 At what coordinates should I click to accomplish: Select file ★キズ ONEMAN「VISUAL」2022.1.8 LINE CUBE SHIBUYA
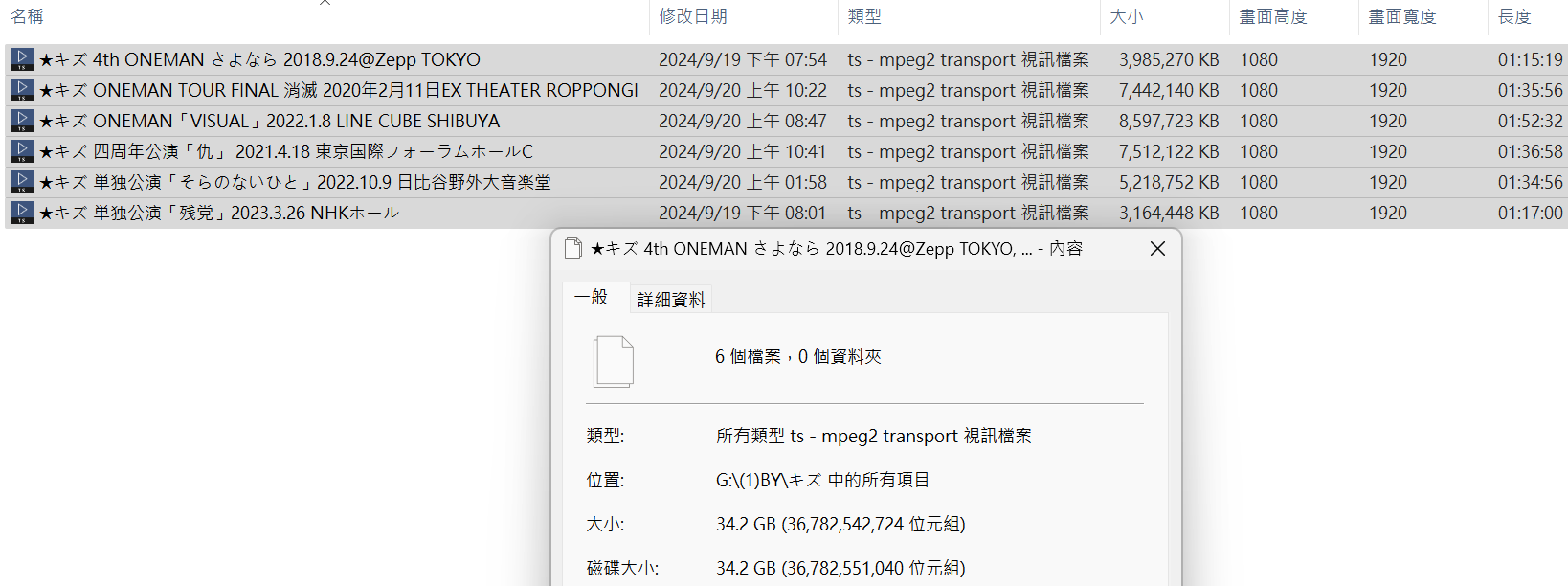click(x=269, y=121)
